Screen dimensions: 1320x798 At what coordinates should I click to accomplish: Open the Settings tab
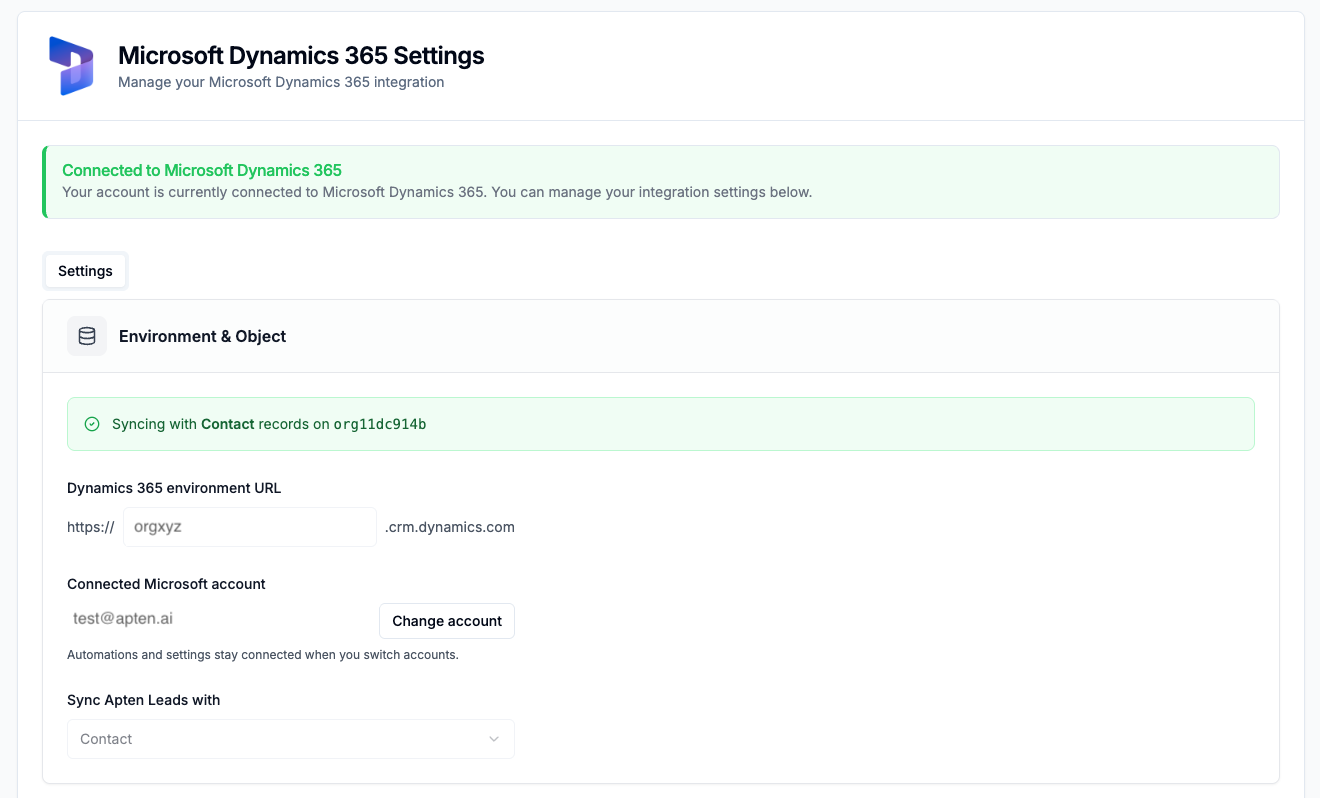coord(85,271)
